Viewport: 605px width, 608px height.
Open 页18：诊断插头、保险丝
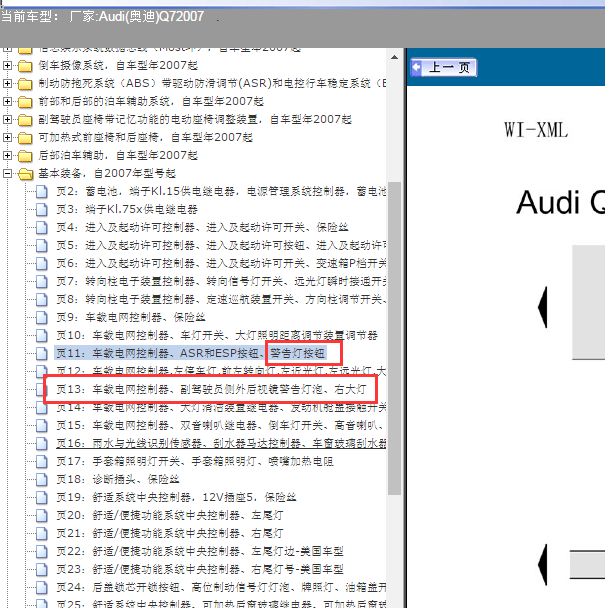pos(118,479)
